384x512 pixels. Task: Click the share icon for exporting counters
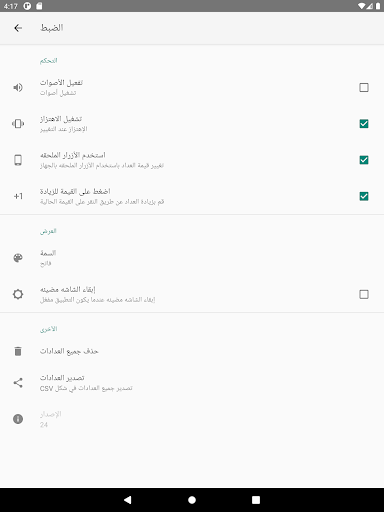18,383
